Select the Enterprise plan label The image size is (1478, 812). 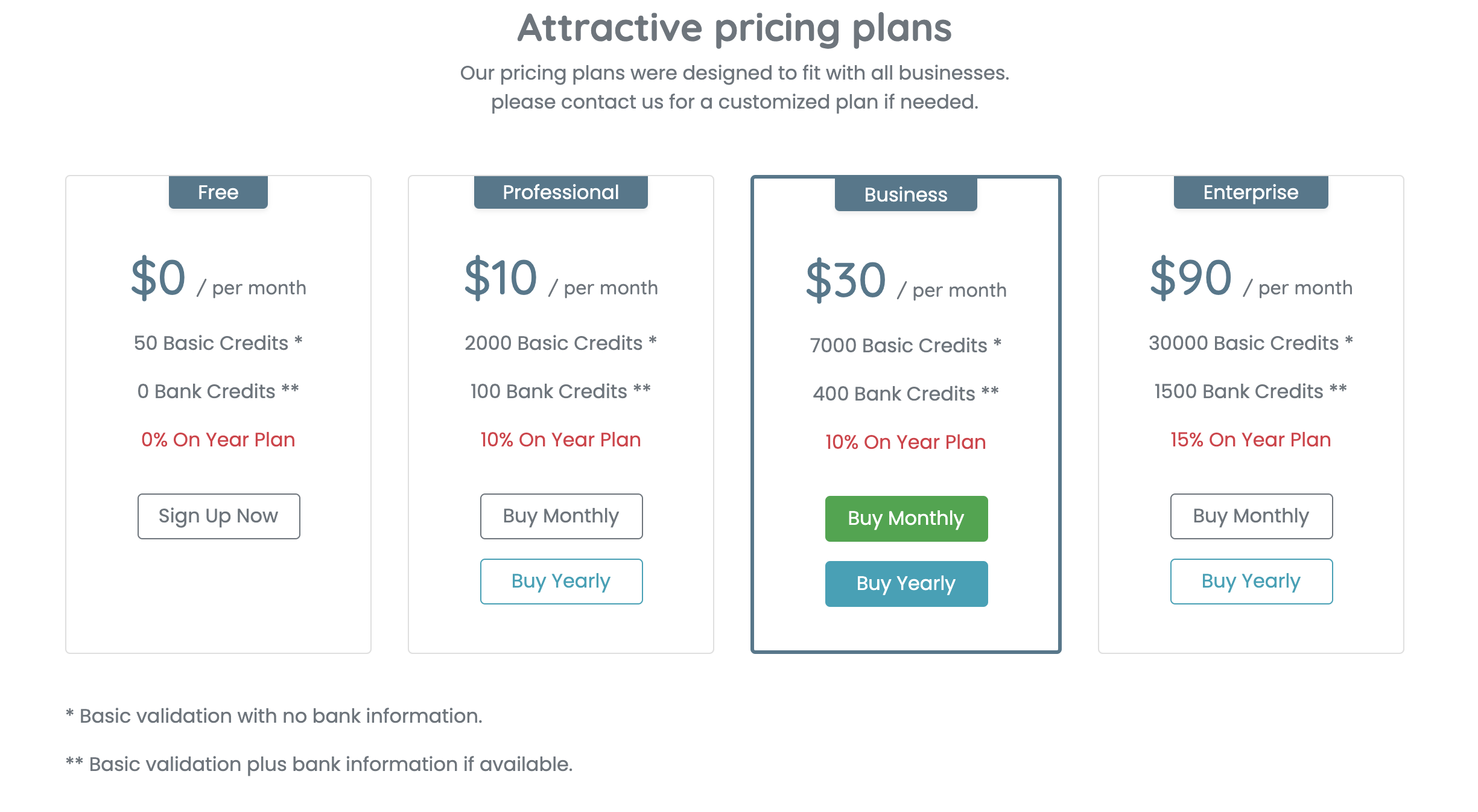click(1250, 192)
